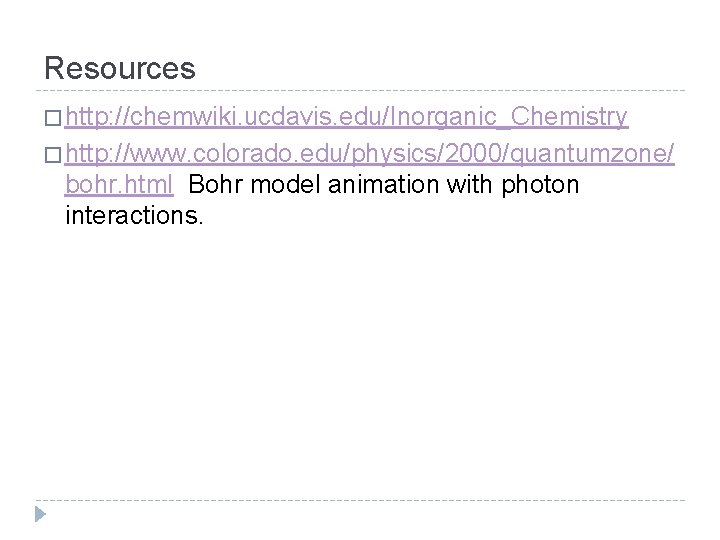Click the word animation in the description

click(383, 185)
